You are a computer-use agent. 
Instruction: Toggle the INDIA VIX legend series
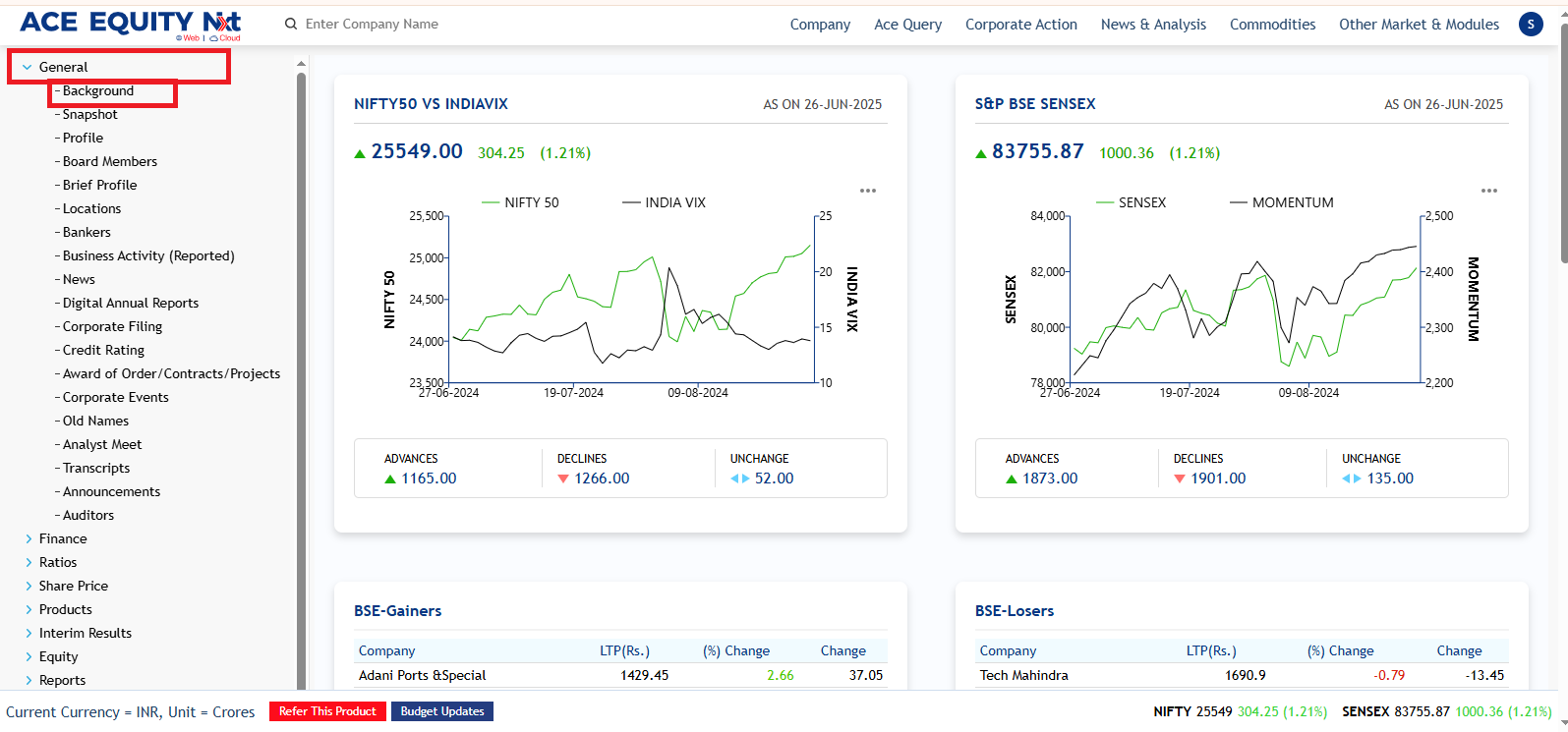664,203
